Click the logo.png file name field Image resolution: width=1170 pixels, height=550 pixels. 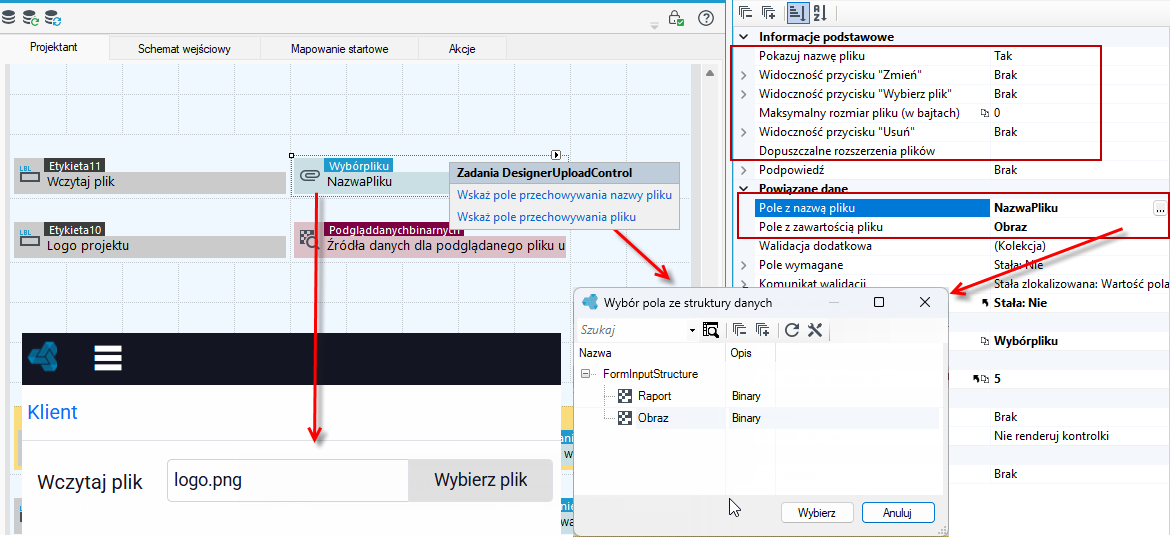click(x=288, y=480)
